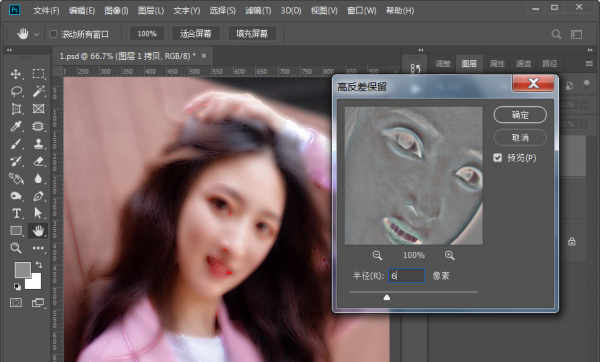The image size is (600, 362).
Task: Enable the 滚动所有窗口 checkbox
Action: tap(53, 34)
